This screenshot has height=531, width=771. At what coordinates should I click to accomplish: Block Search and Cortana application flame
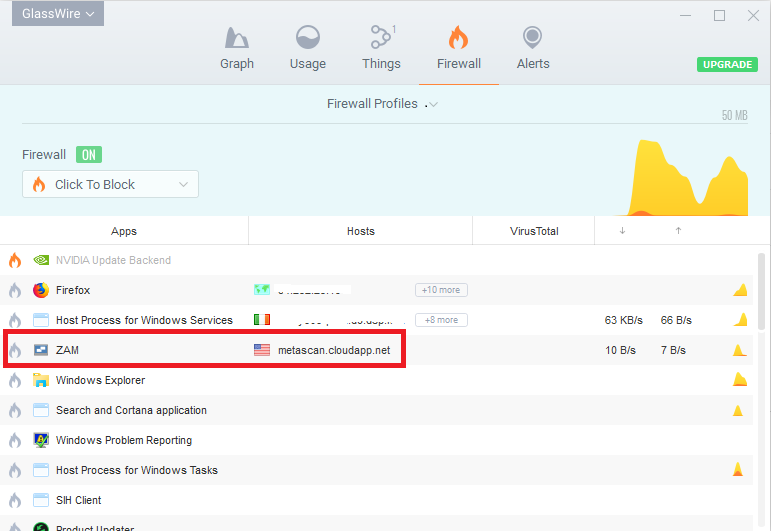click(15, 410)
